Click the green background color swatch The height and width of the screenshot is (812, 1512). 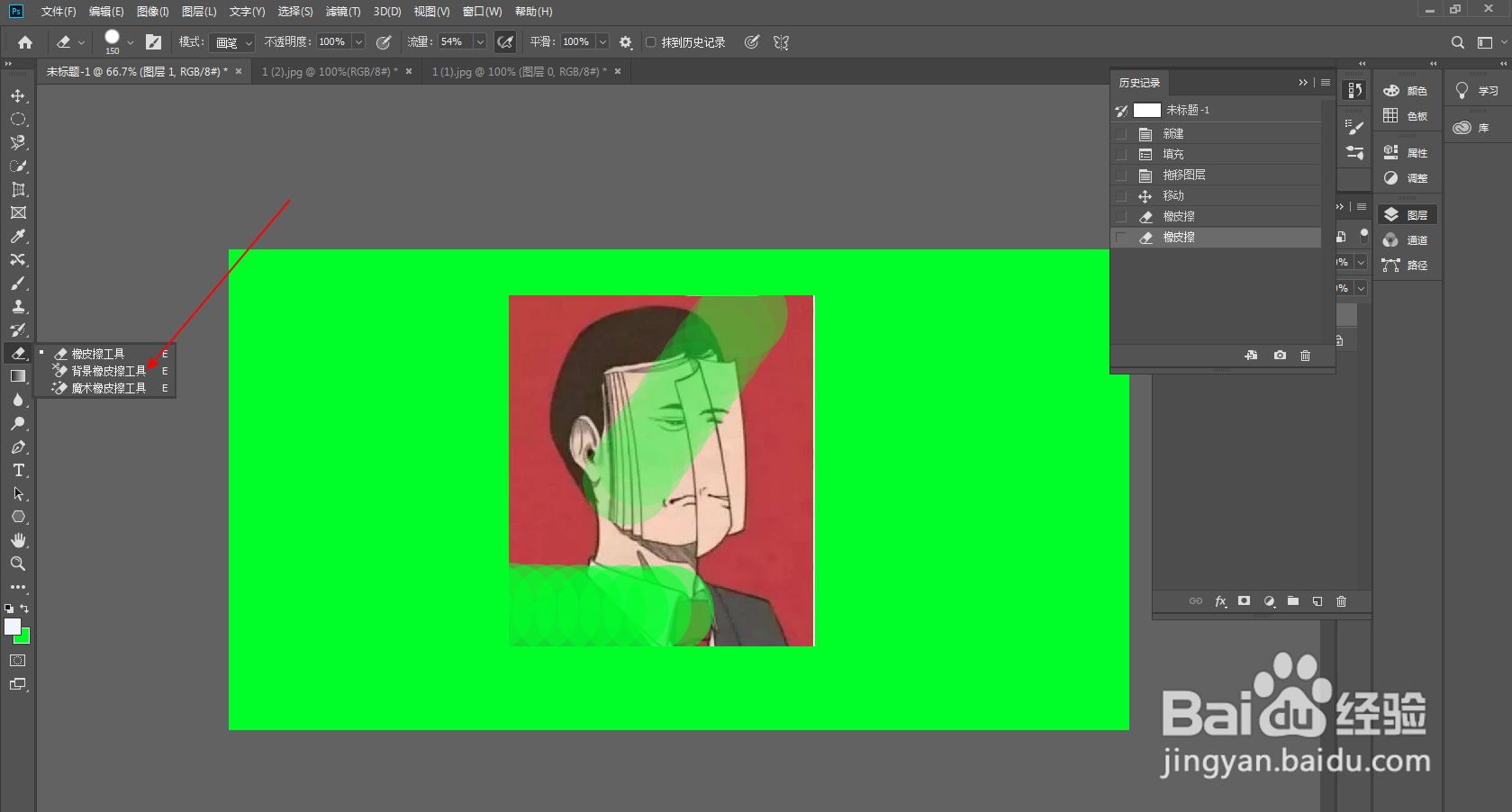point(24,638)
